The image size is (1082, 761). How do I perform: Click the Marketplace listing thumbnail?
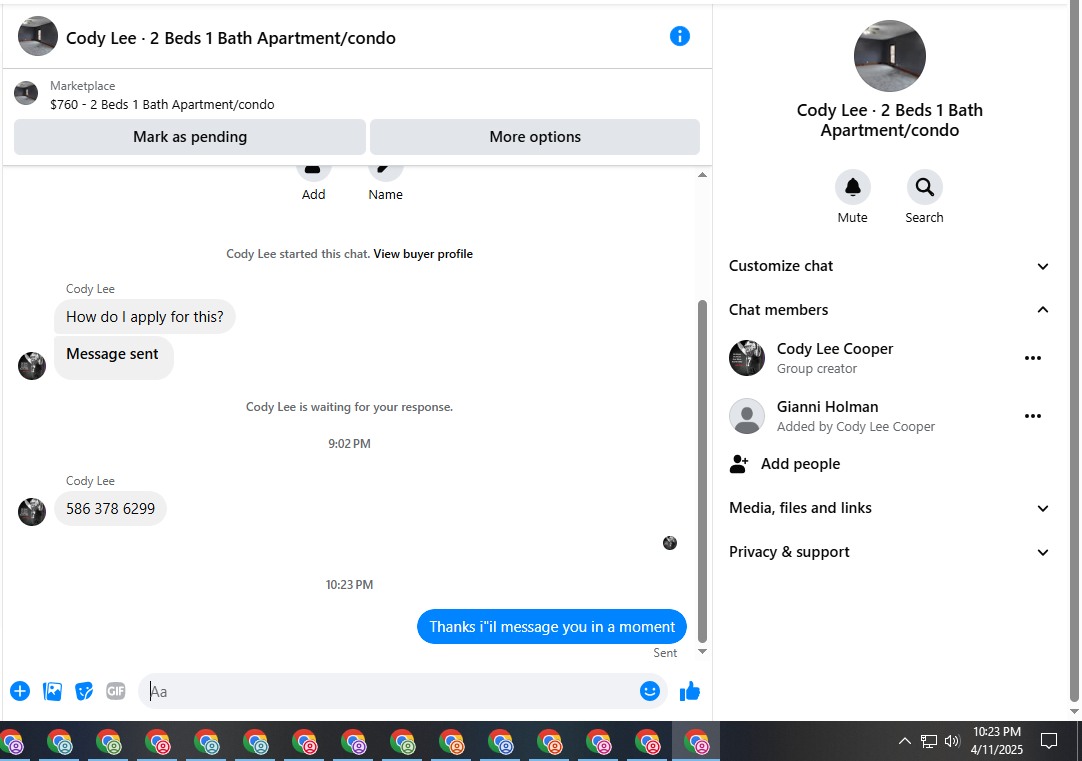click(x=26, y=93)
